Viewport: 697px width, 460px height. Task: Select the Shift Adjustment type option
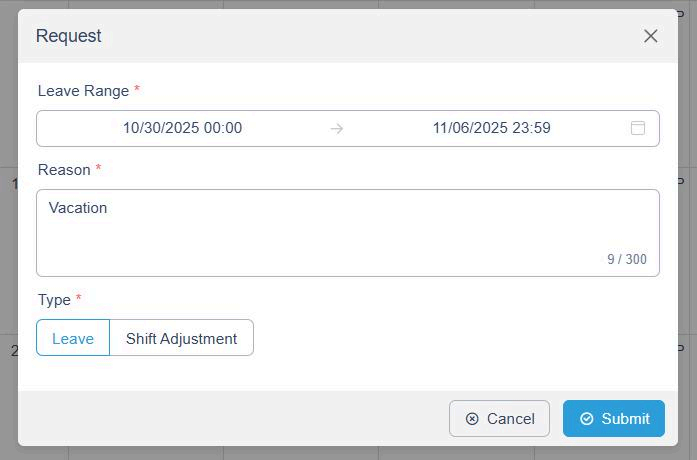[x=181, y=338]
